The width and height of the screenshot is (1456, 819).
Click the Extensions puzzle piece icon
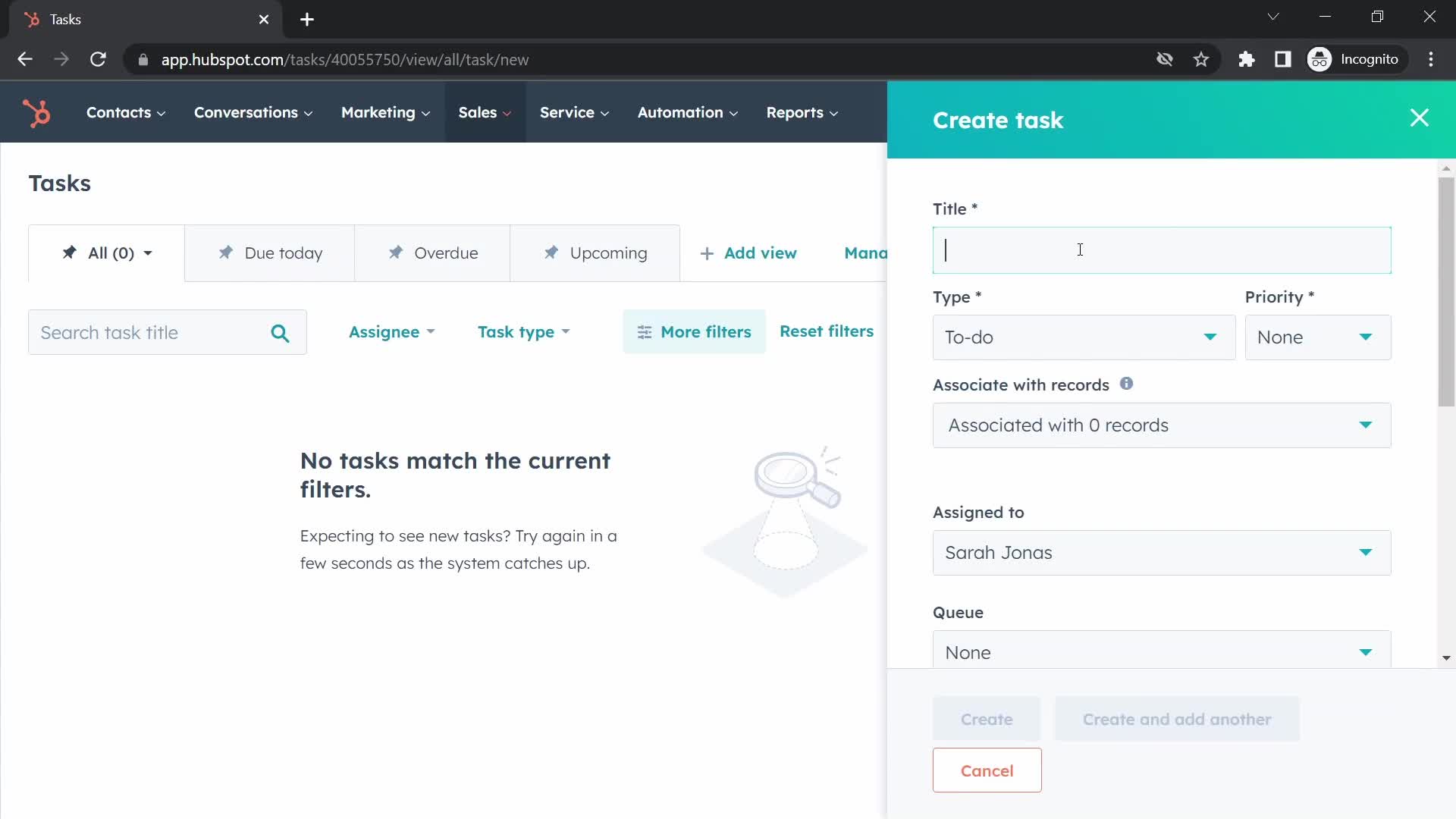(x=1246, y=59)
